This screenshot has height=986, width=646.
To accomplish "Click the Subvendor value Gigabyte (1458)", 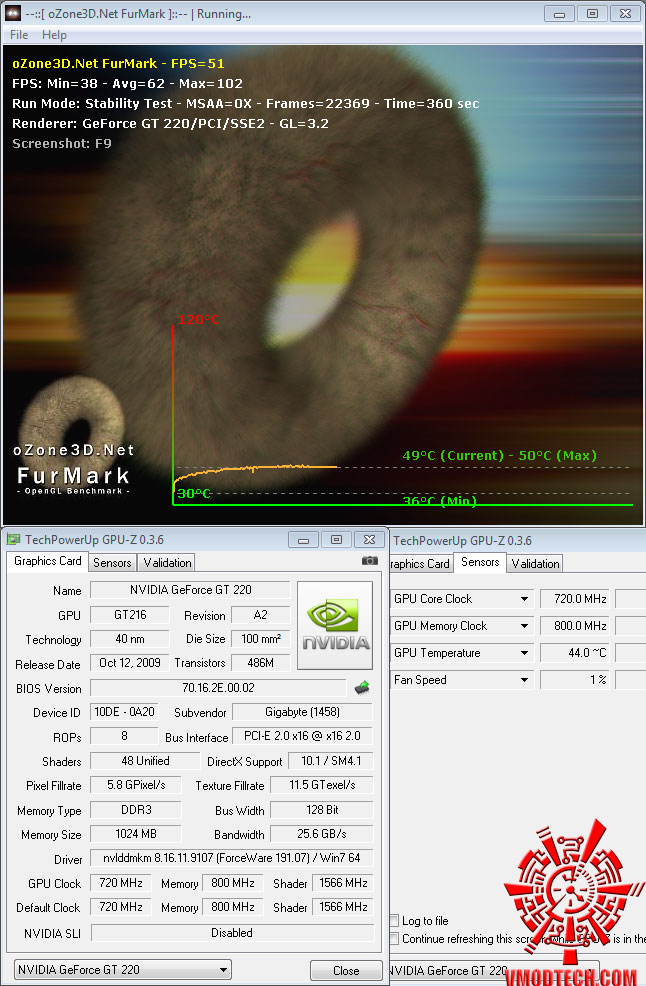I will [303, 712].
